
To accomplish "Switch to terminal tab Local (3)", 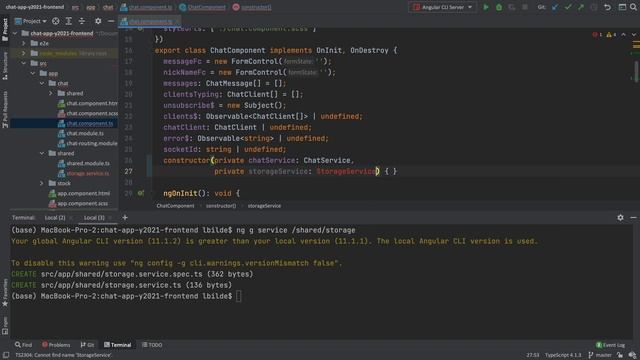I will point(94,218).
